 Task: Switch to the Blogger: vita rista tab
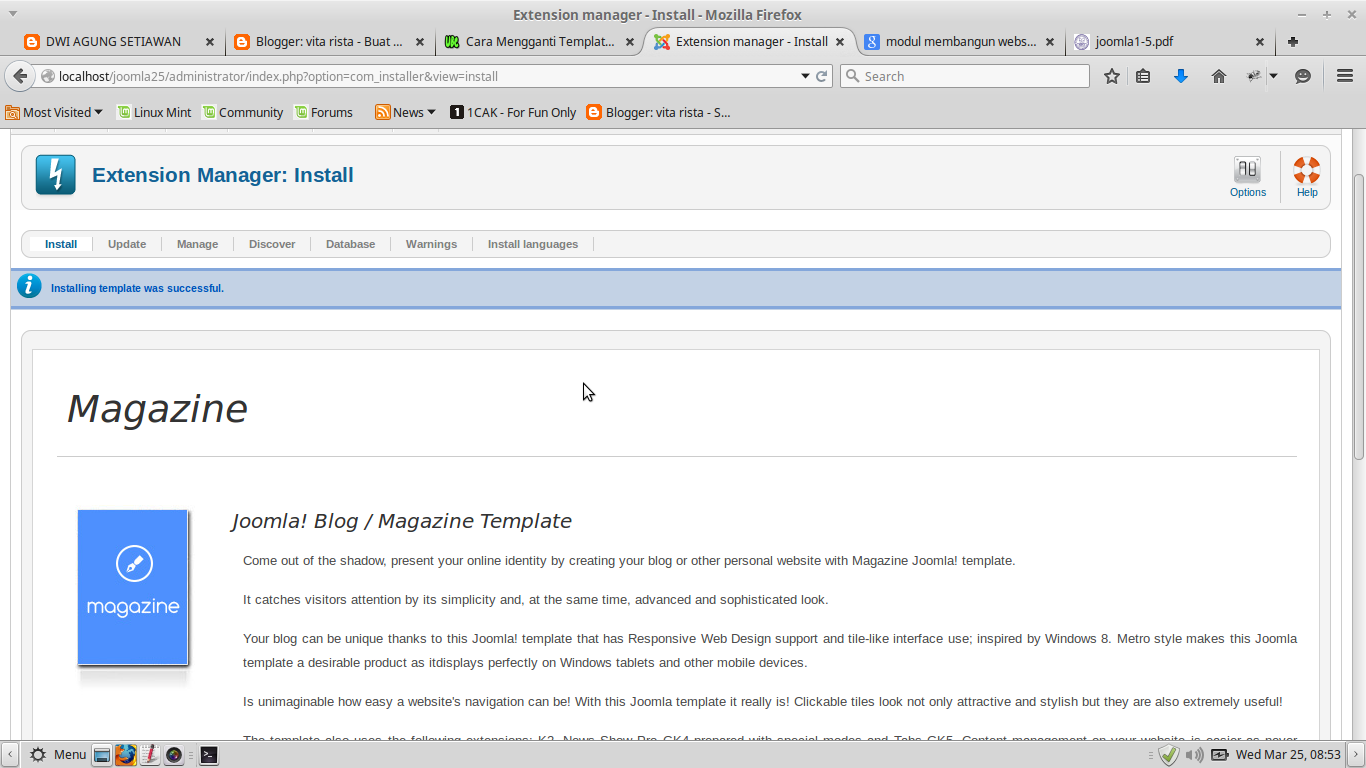(329, 42)
